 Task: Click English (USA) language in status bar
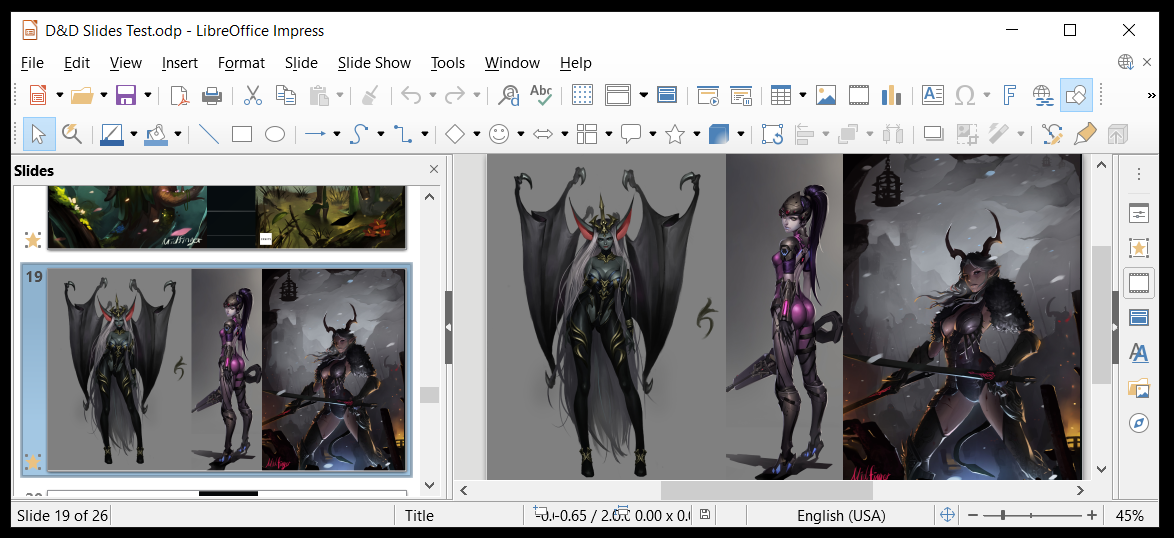(840, 515)
